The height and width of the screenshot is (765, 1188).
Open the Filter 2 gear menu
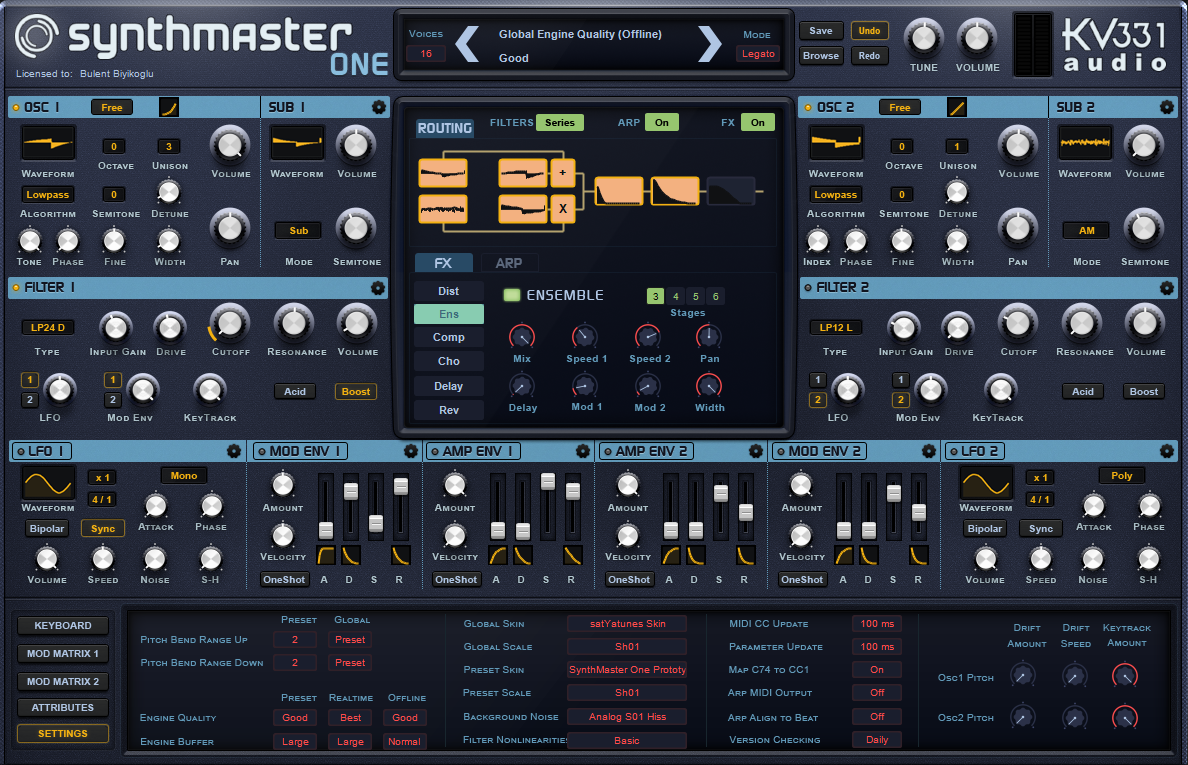point(1166,288)
